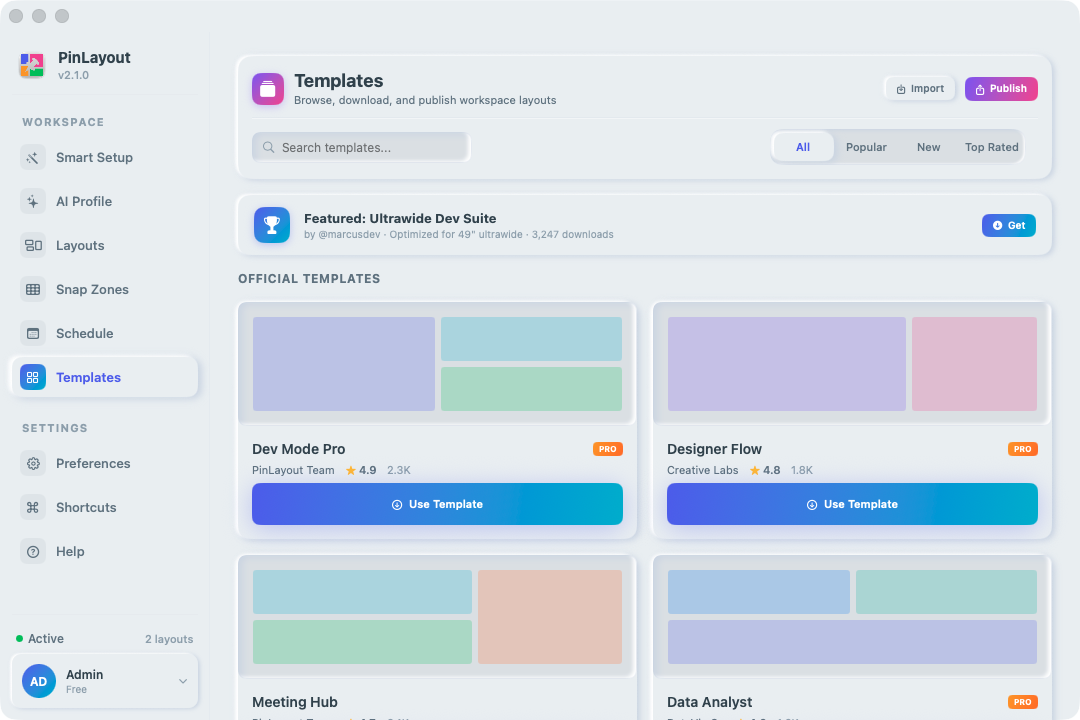Click the Meeting Hub title
Viewport: 1080px width, 720px height.
click(x=295, y=702)
